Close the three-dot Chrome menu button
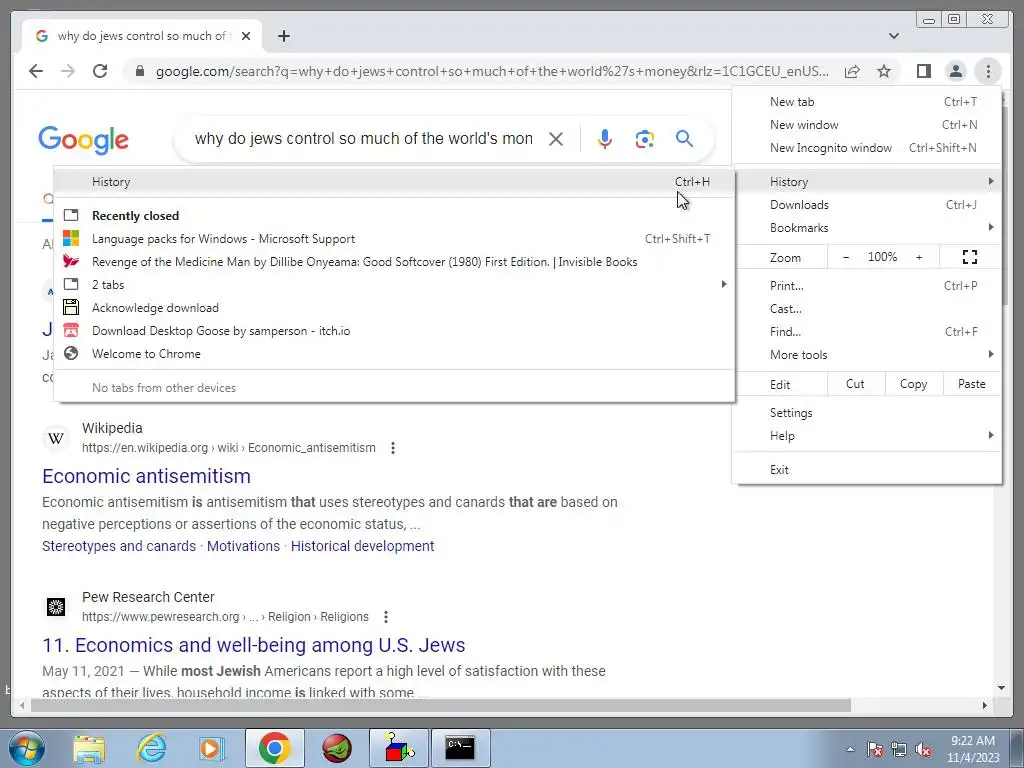Screen dimensions: 1024x768 coord(988,71)
